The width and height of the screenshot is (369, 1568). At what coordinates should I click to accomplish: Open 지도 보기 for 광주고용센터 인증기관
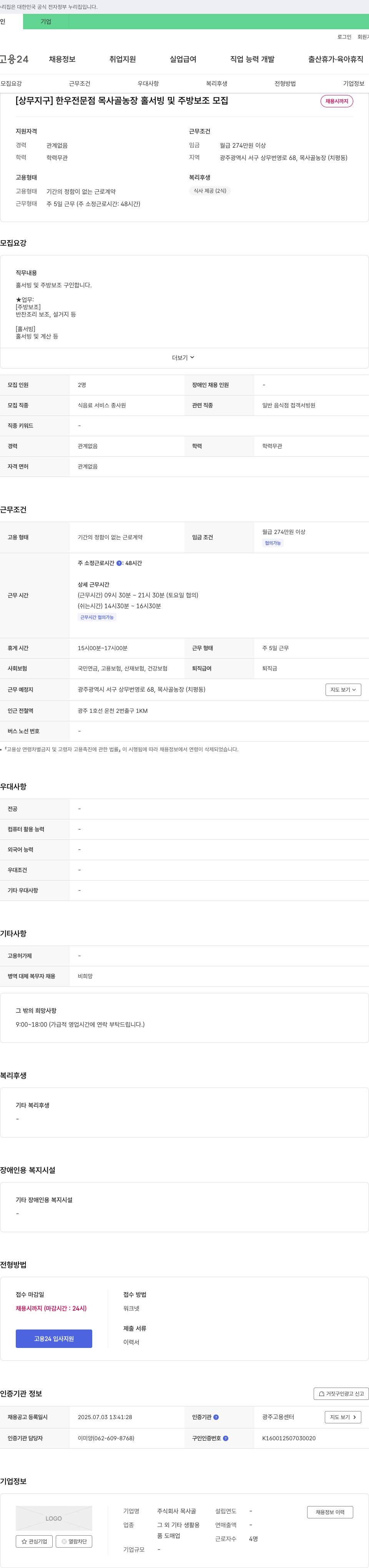(x=344, y=1417)
